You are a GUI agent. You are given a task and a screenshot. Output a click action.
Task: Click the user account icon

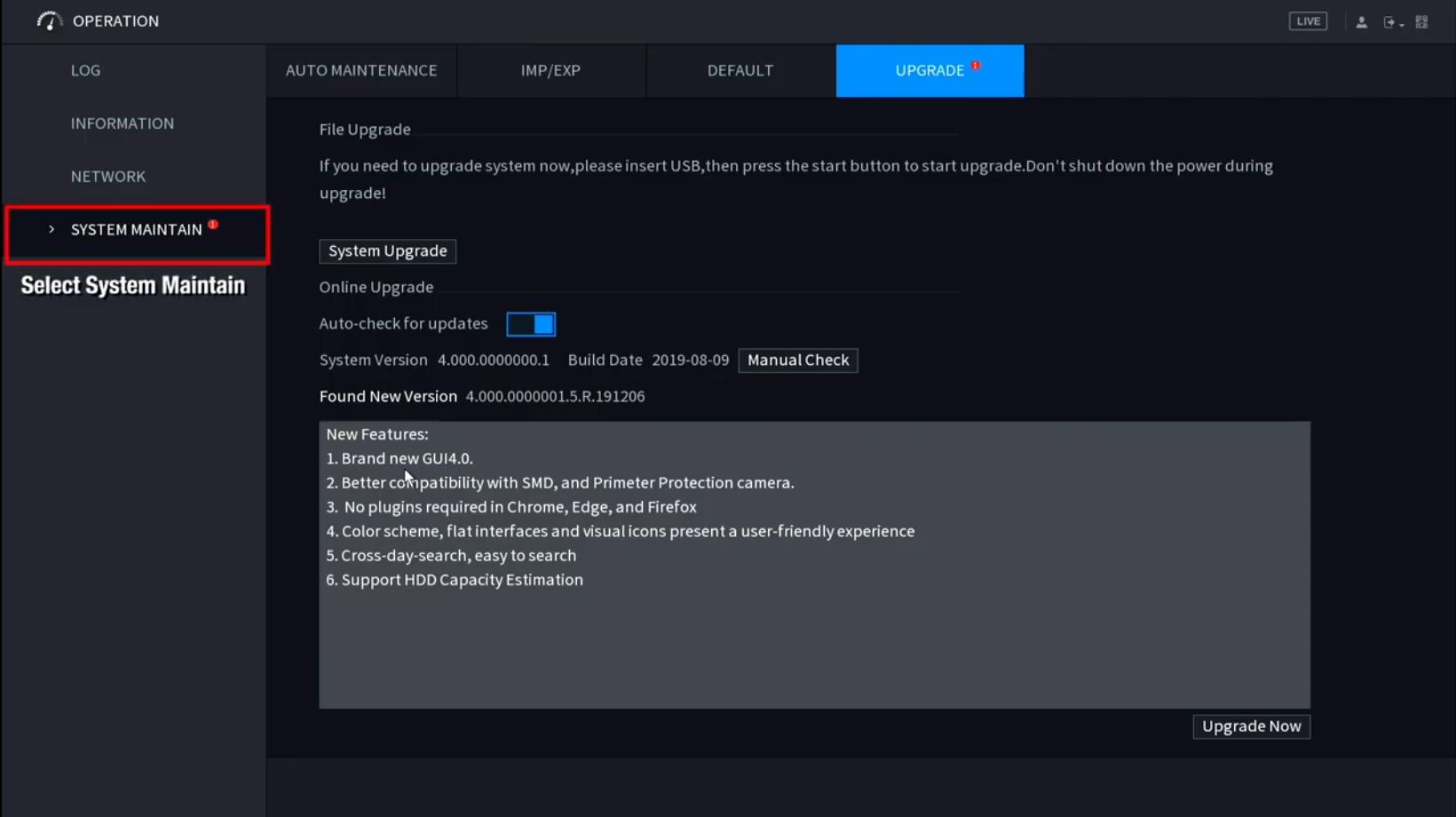(x=1361, y=22)
